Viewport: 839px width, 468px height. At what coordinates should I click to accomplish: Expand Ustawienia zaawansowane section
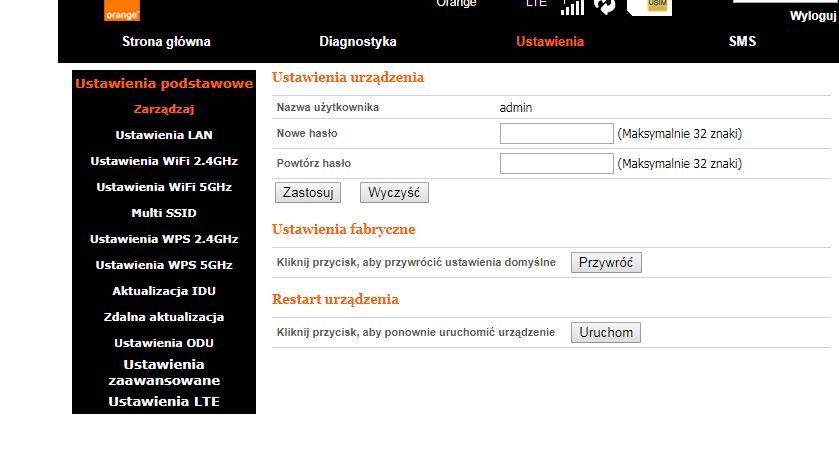pyautogui.click(x=164, y=372)
